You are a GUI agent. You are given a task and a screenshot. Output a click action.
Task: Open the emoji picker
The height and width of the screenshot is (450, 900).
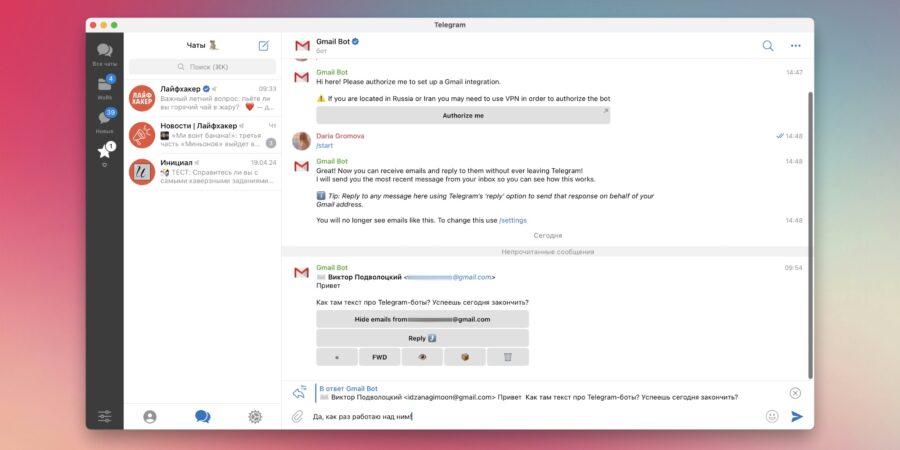(772, 416)
